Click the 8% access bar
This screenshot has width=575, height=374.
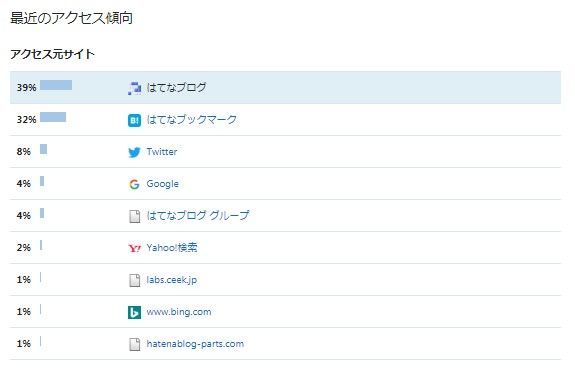[x=43, y=149]
